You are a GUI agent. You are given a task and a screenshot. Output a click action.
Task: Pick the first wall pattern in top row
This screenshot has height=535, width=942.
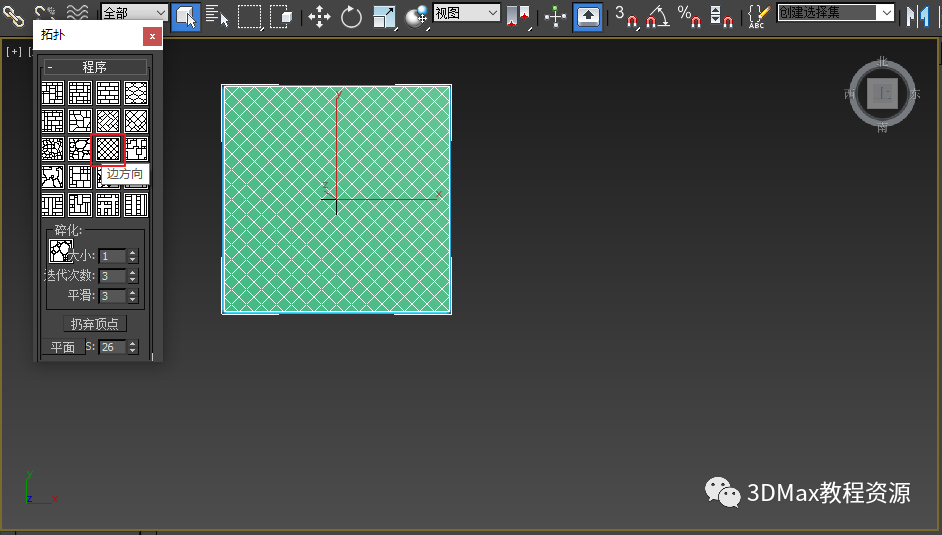pos(53,93)
